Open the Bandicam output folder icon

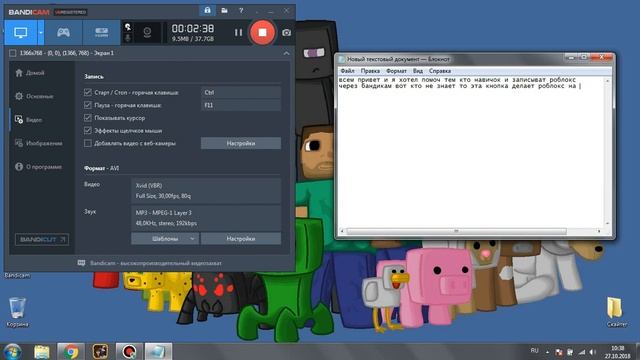[224, 11]
